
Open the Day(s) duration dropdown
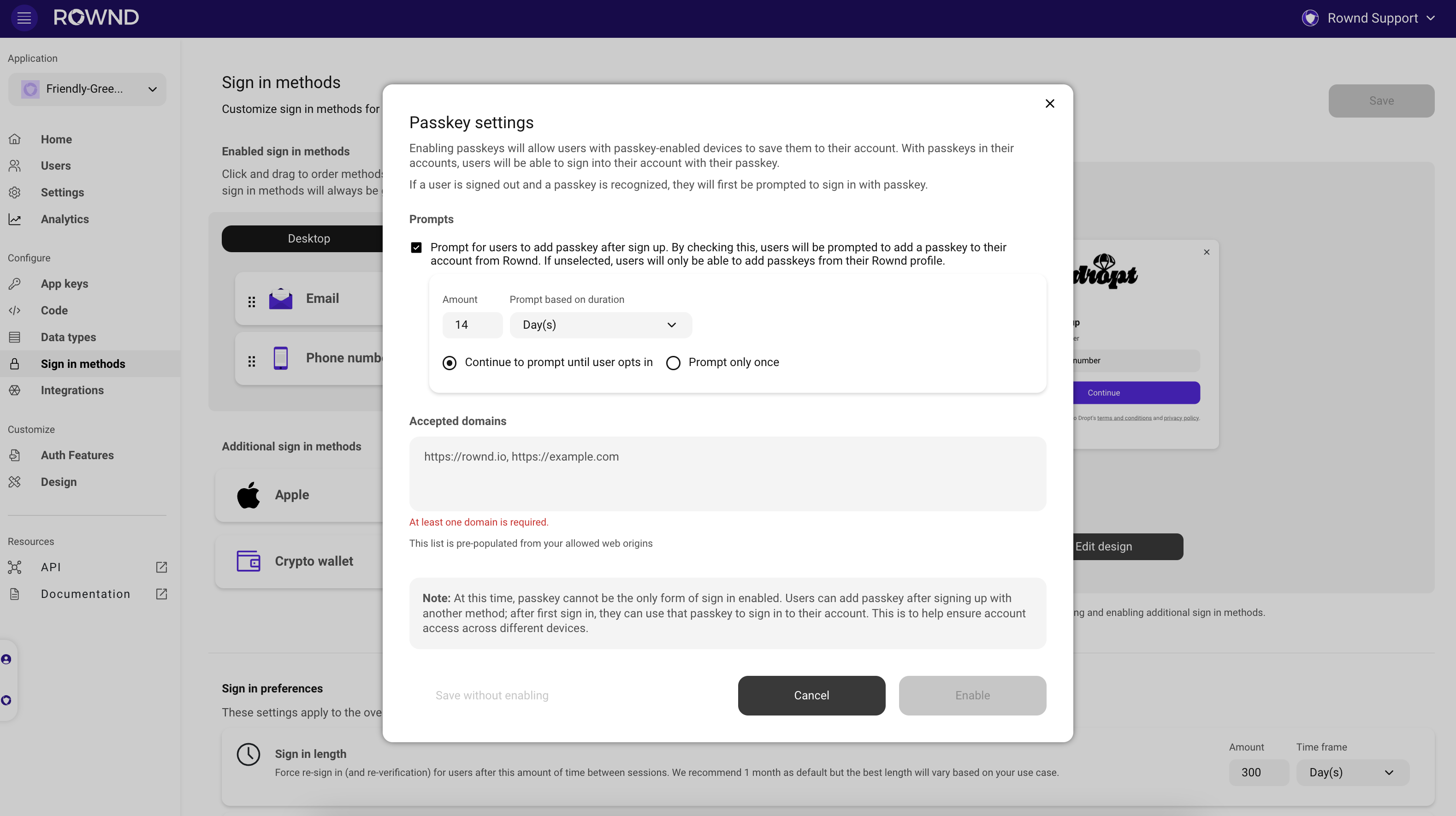[600, 325]
